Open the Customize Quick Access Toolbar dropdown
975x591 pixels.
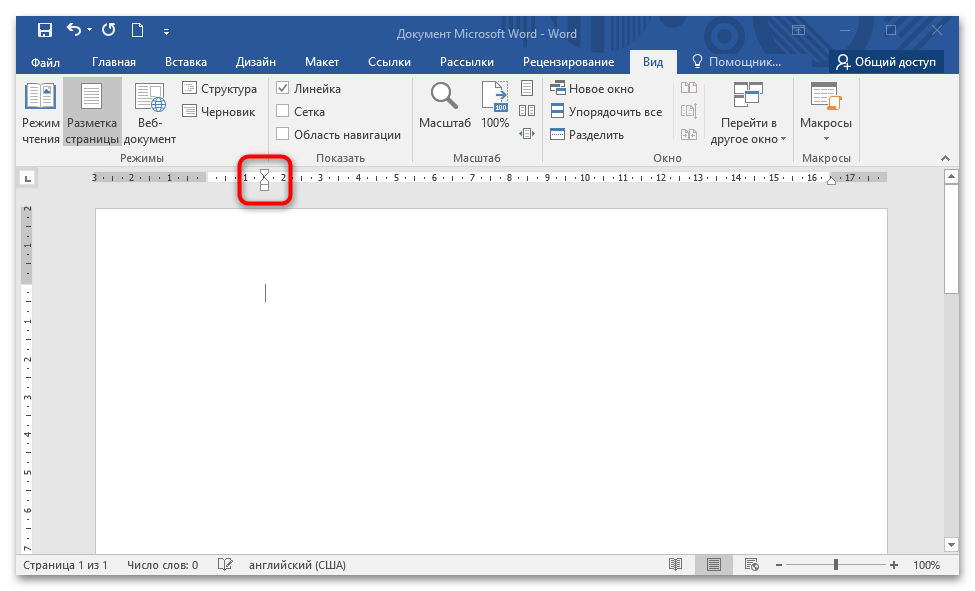[x=166, y=31]
